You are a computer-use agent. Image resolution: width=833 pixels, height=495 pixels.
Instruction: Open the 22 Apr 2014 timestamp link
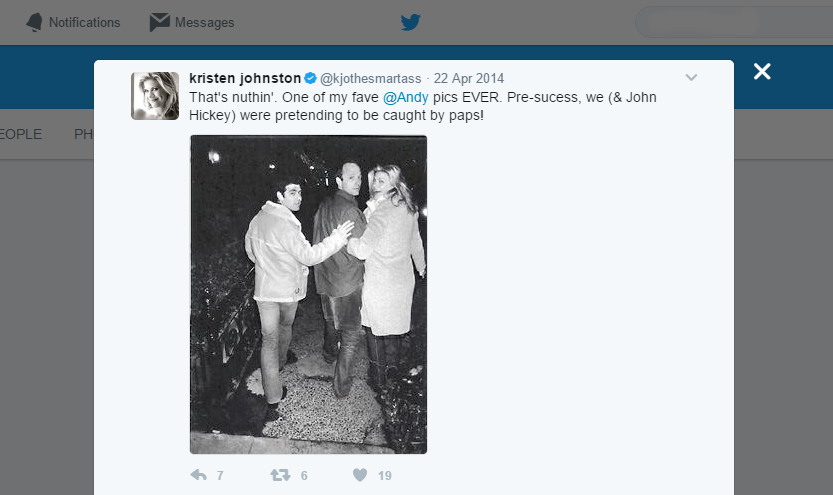tap(469, 78)
